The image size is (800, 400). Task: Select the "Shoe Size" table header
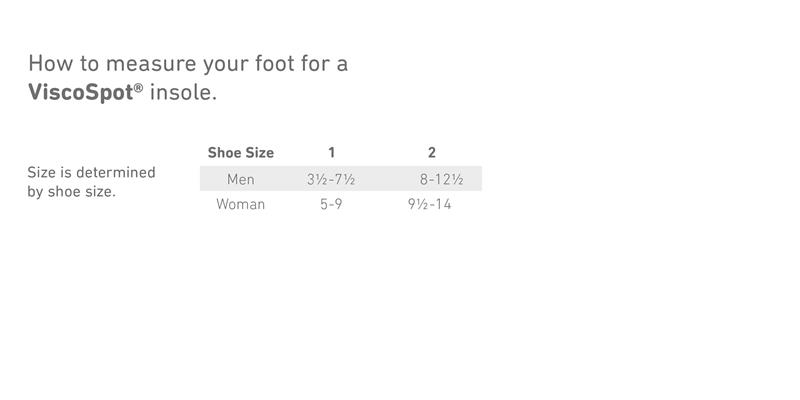(x=241, y=153)
